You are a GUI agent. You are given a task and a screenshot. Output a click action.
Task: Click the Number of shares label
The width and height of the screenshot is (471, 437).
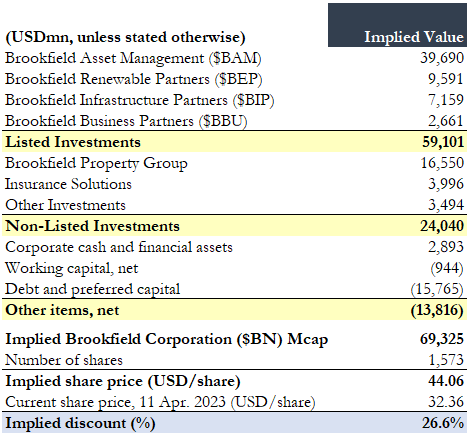click(x=64, y=360)
